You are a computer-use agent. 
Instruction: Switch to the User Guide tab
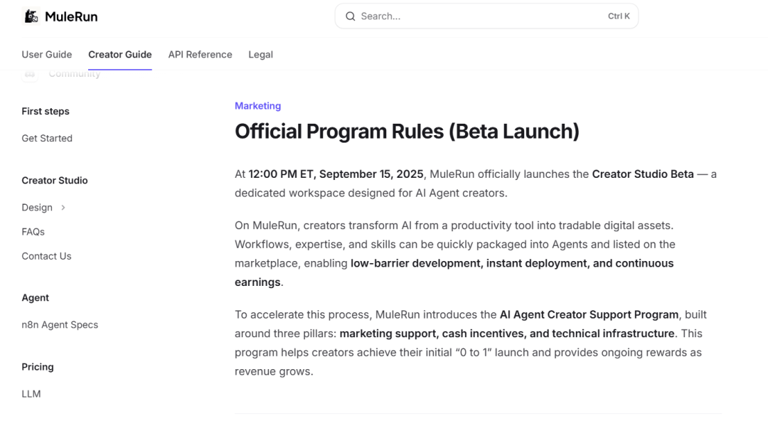tap(47, 54)
